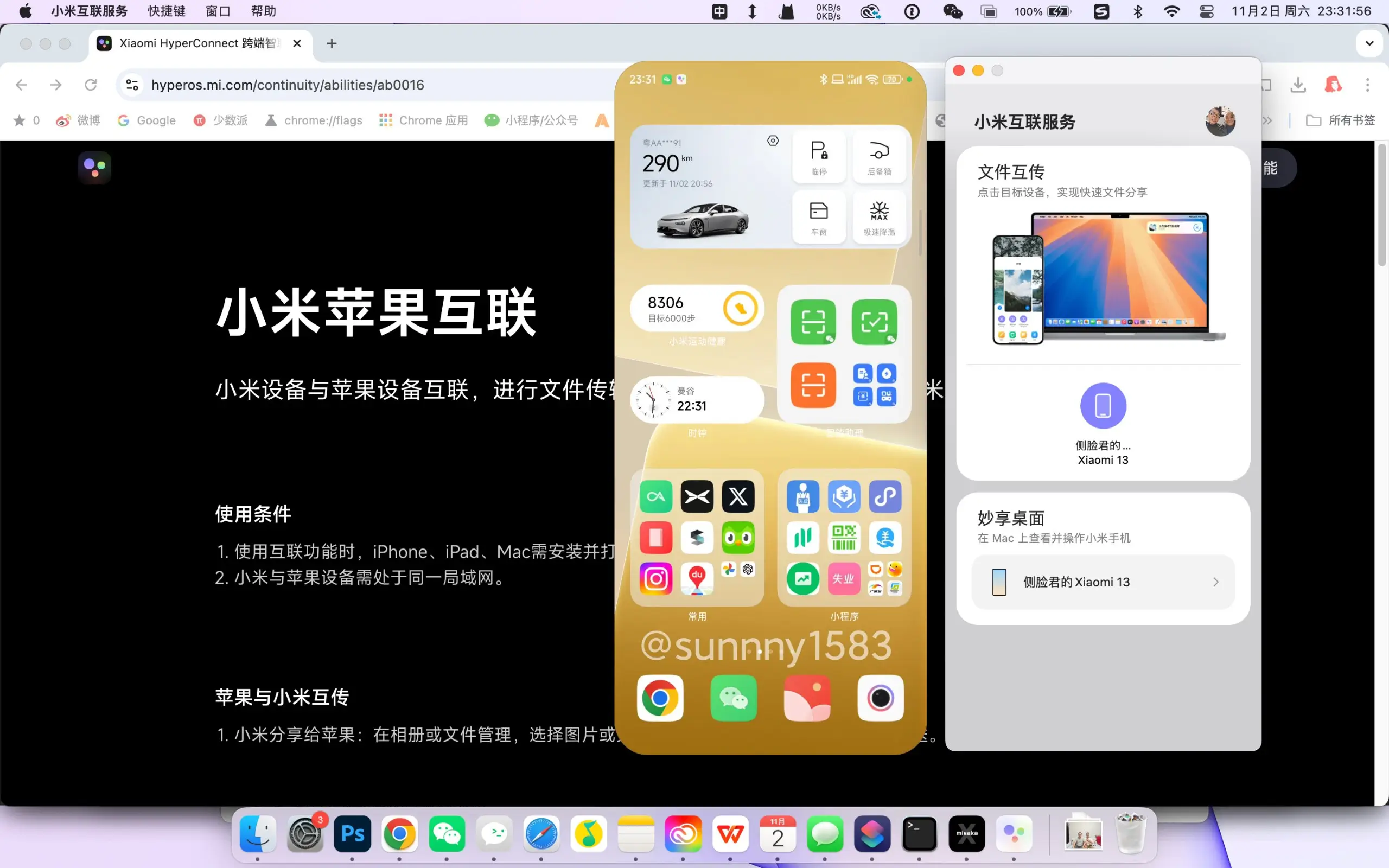
Task: Click Wi-Fi icon in menu bar
Action: pos(1171,11)
